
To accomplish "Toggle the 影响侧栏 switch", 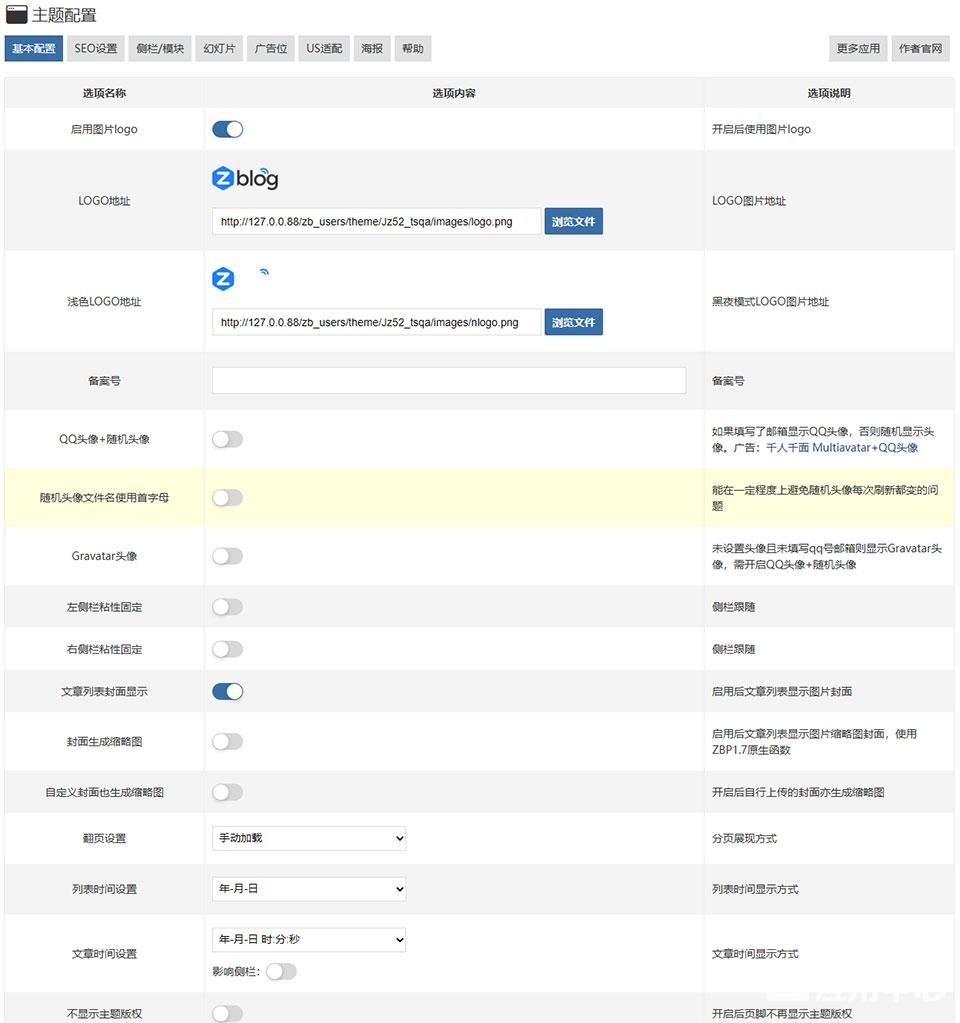I will (281, 971).
